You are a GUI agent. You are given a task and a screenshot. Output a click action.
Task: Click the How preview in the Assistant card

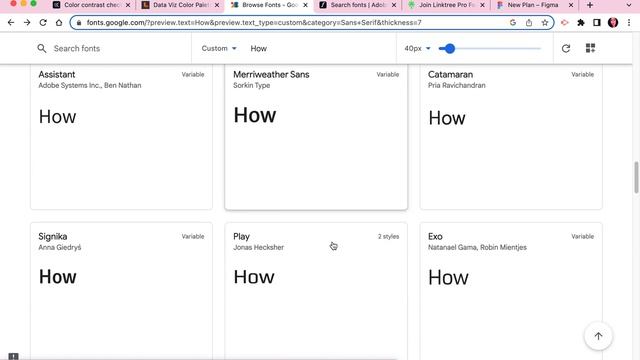(x=57, y=117)
